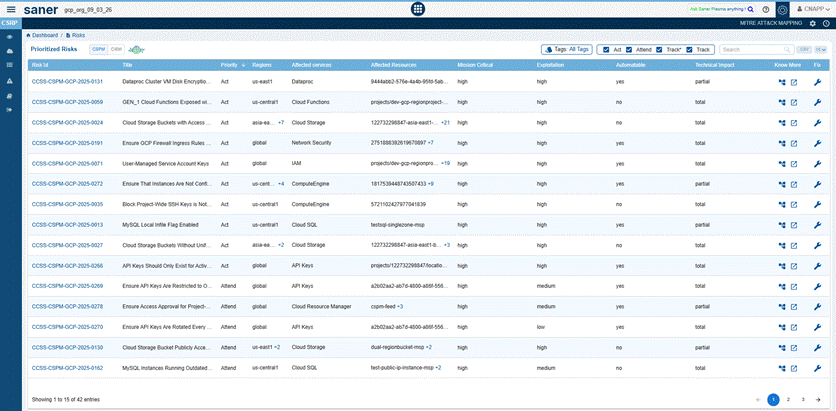Open the help question mark icon
The height and width of the screenshot is (411, 836).
coord(766,9)
